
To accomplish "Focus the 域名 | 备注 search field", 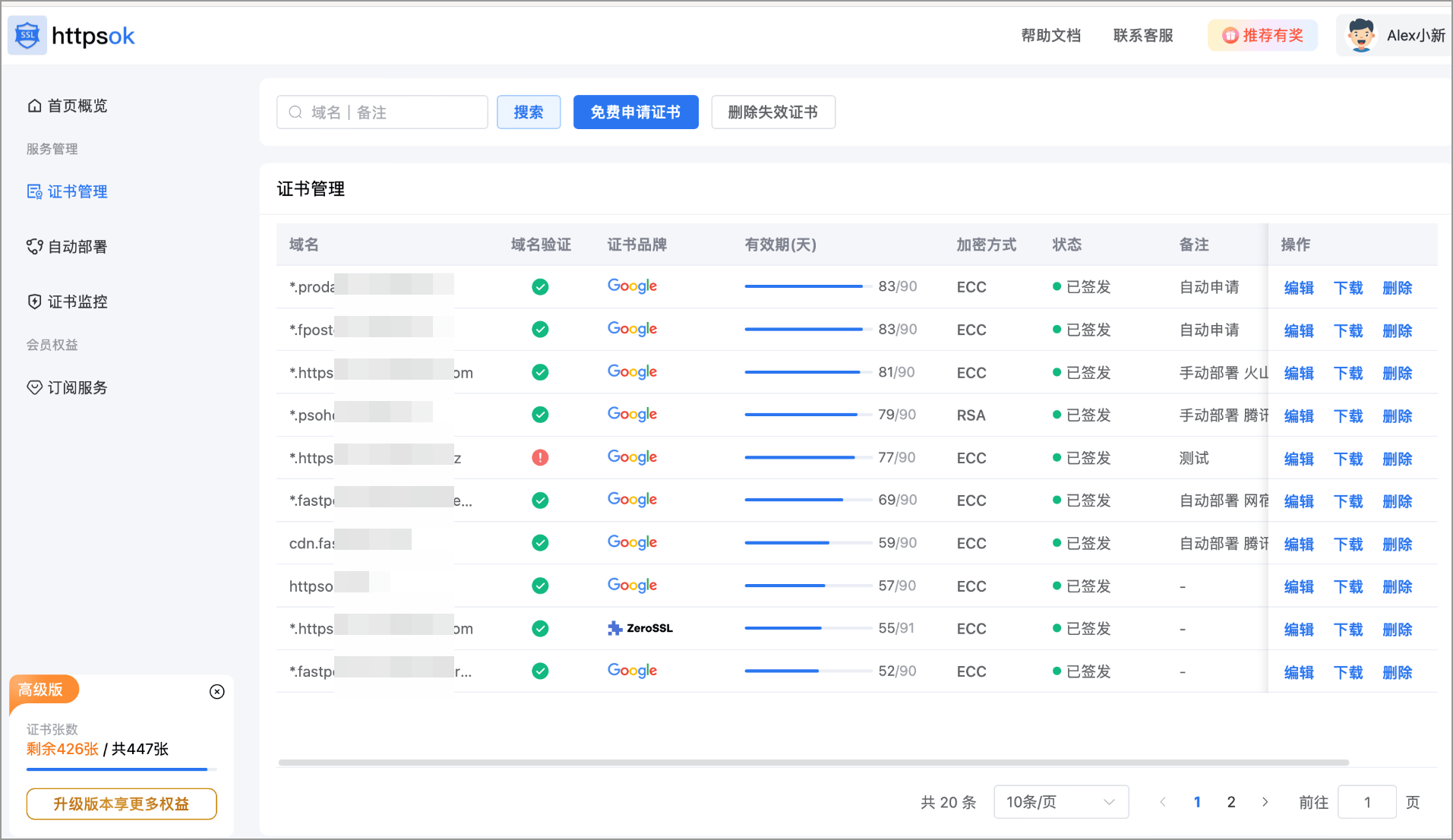I will [382, 112].
